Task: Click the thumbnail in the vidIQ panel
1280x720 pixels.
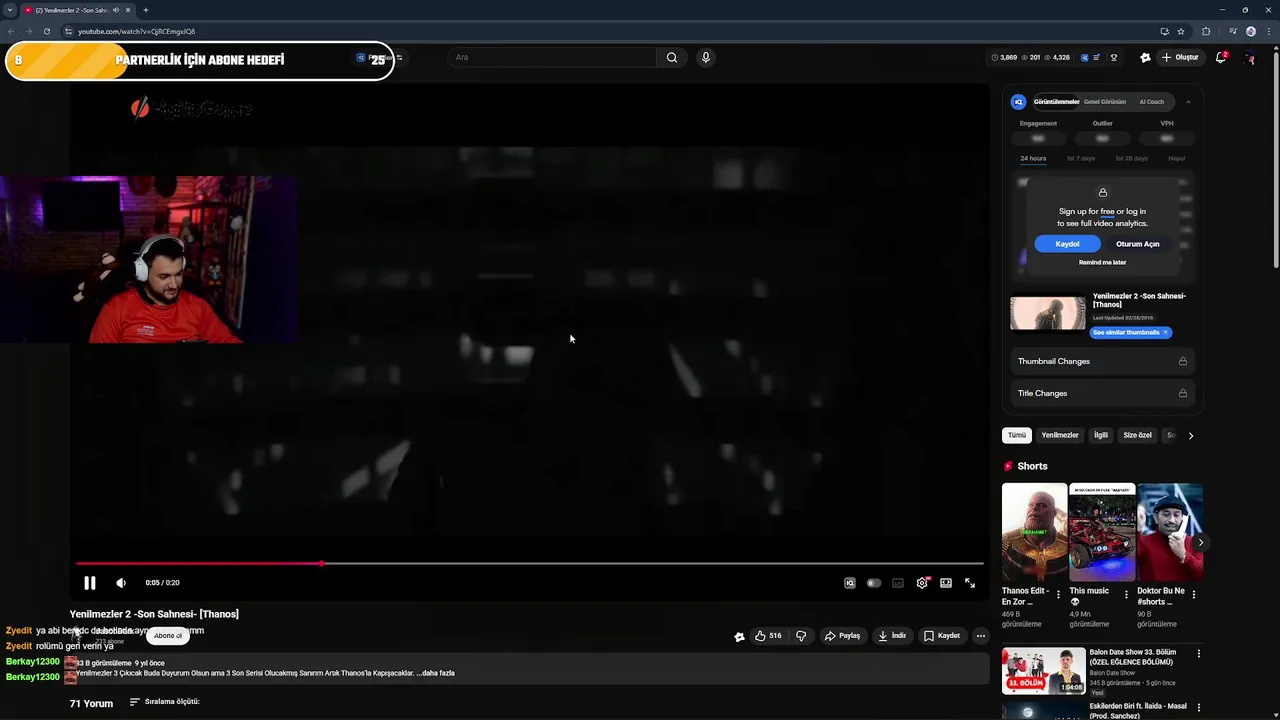Action: tap(1048, 313)
